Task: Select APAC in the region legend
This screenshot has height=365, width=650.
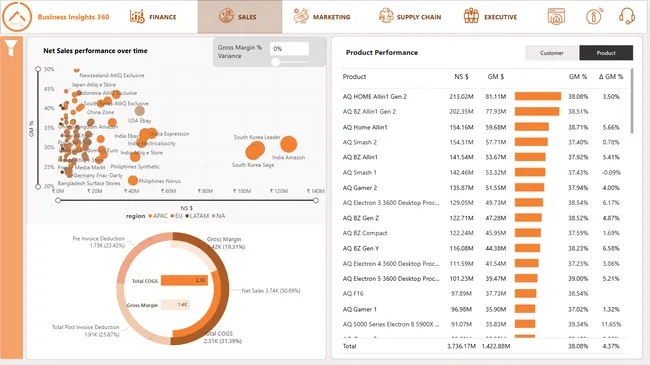Action: pyautogui.click(x=158, y=216)
